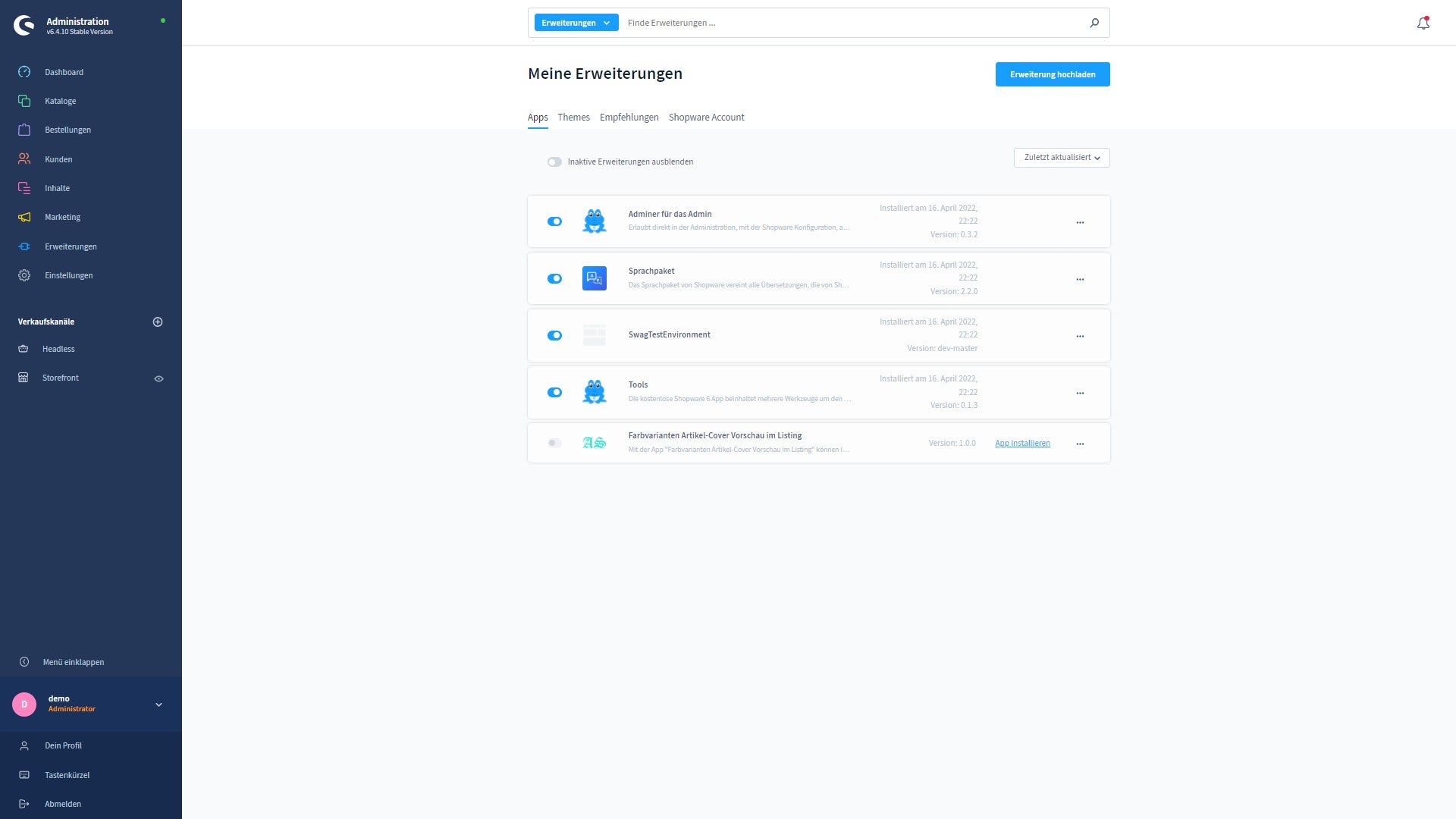Toggle the Adminer für das Admin extension
This screenshot has height=819, width=1456.
tap(554, 221)
